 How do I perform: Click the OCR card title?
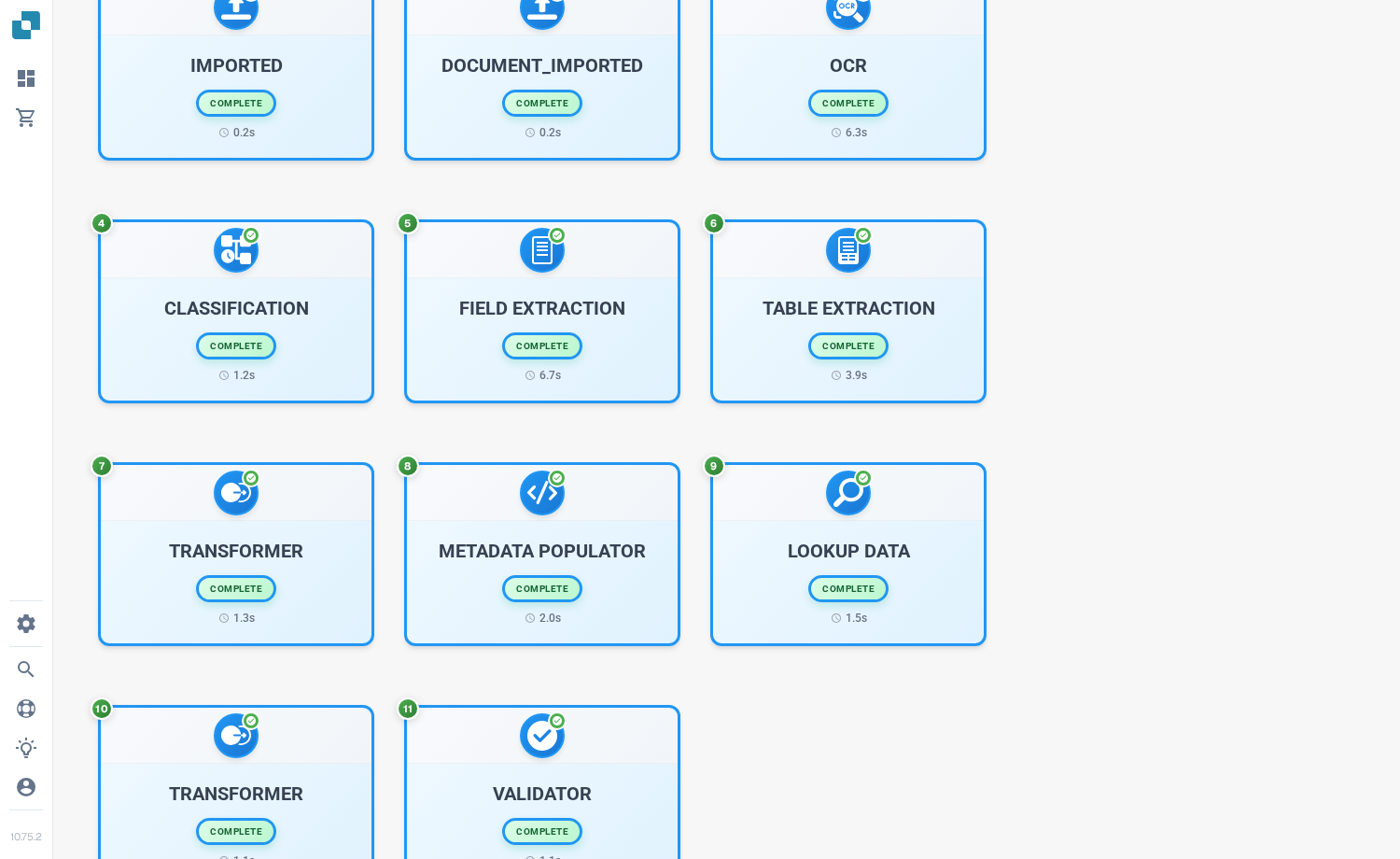848,65
